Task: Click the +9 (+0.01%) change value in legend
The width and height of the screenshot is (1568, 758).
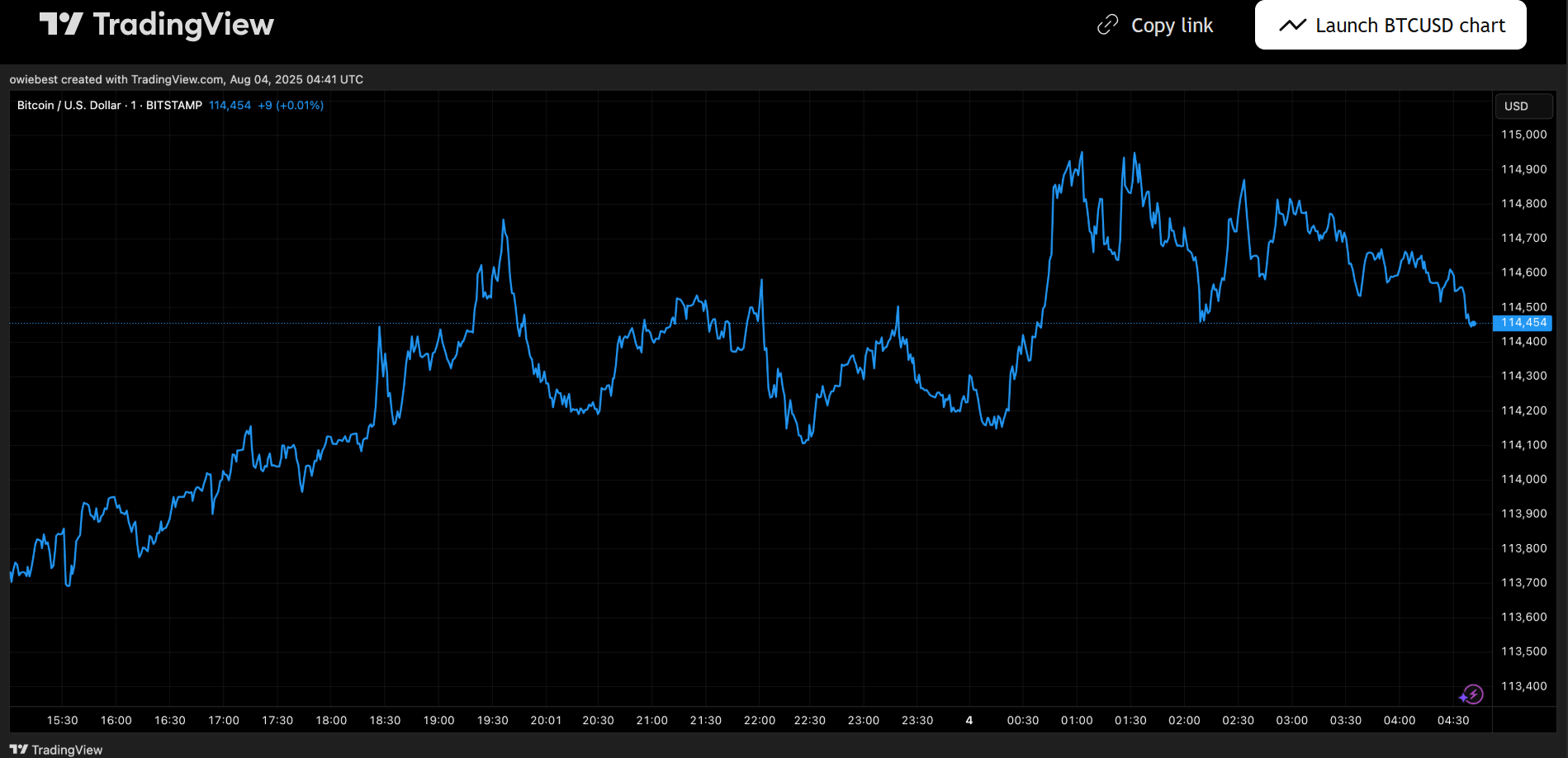Action: coord(291,106)
